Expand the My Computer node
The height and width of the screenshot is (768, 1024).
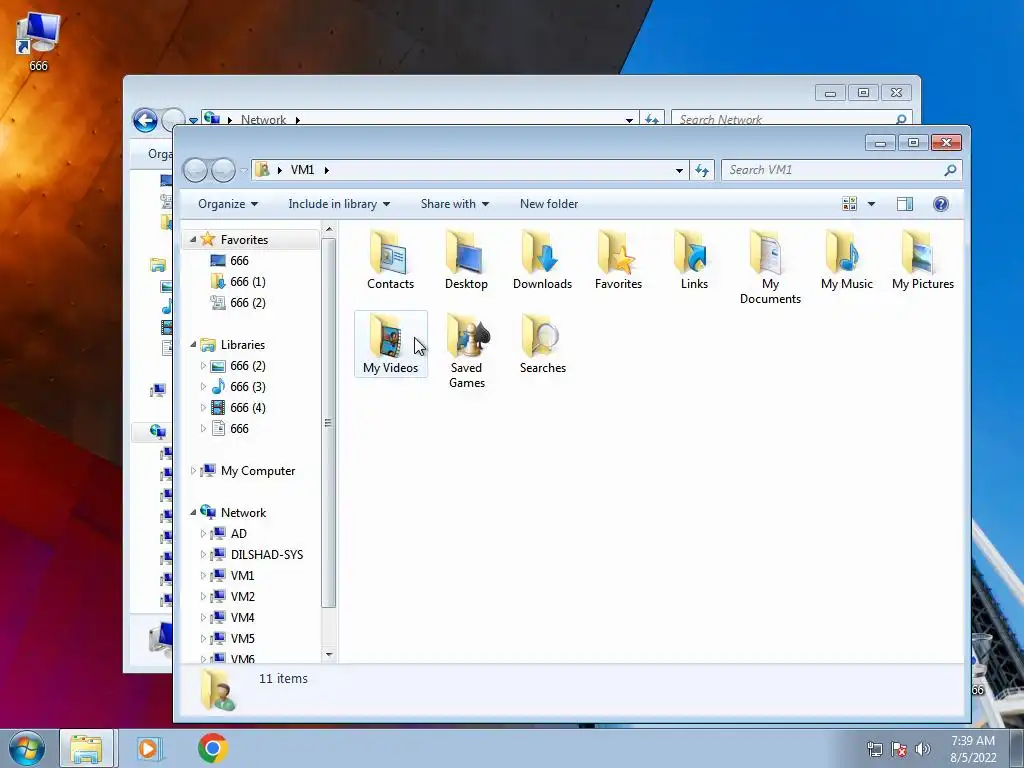coord(193,471)
